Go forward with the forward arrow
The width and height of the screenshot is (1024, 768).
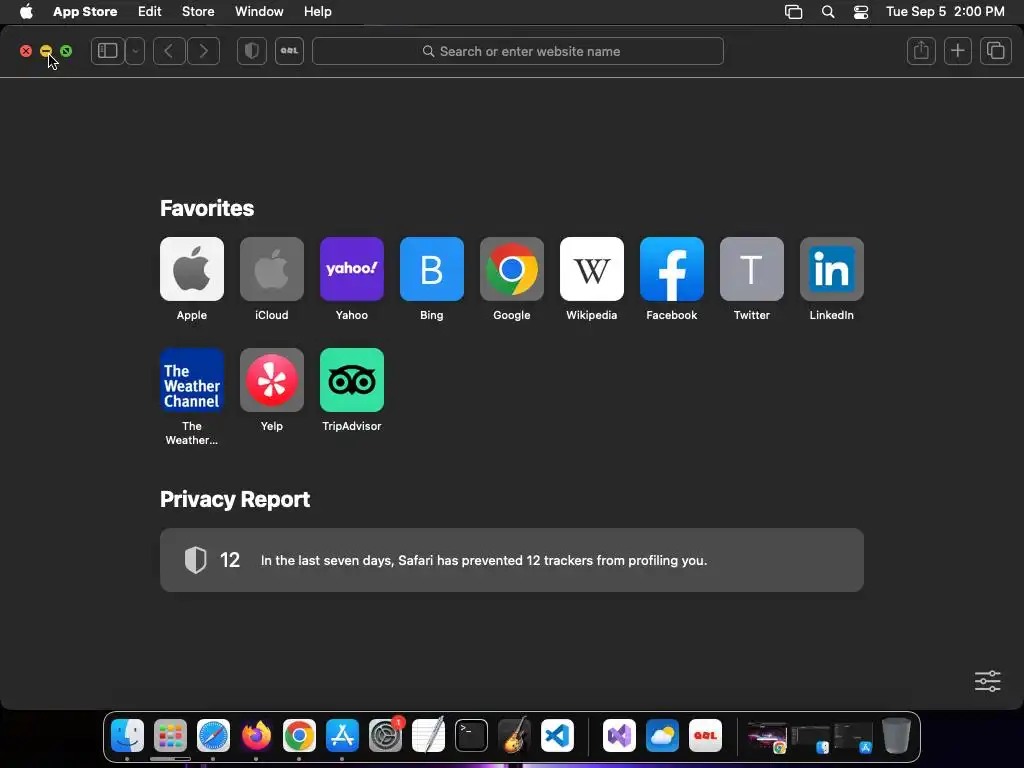coord(203,51)
